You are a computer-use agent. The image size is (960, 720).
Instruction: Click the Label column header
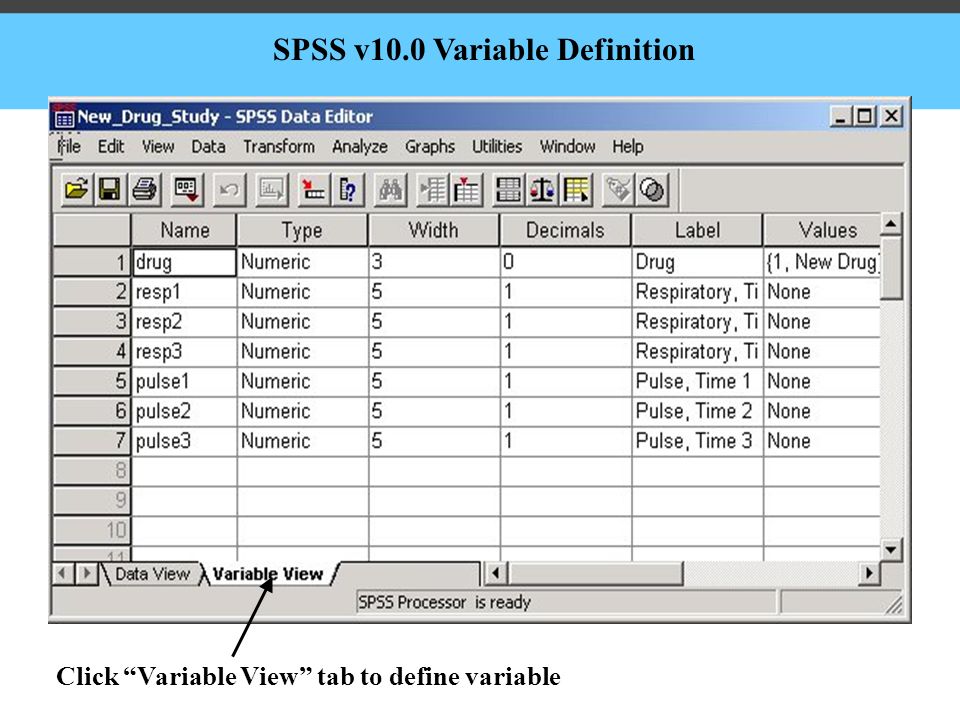pos(697,230)
